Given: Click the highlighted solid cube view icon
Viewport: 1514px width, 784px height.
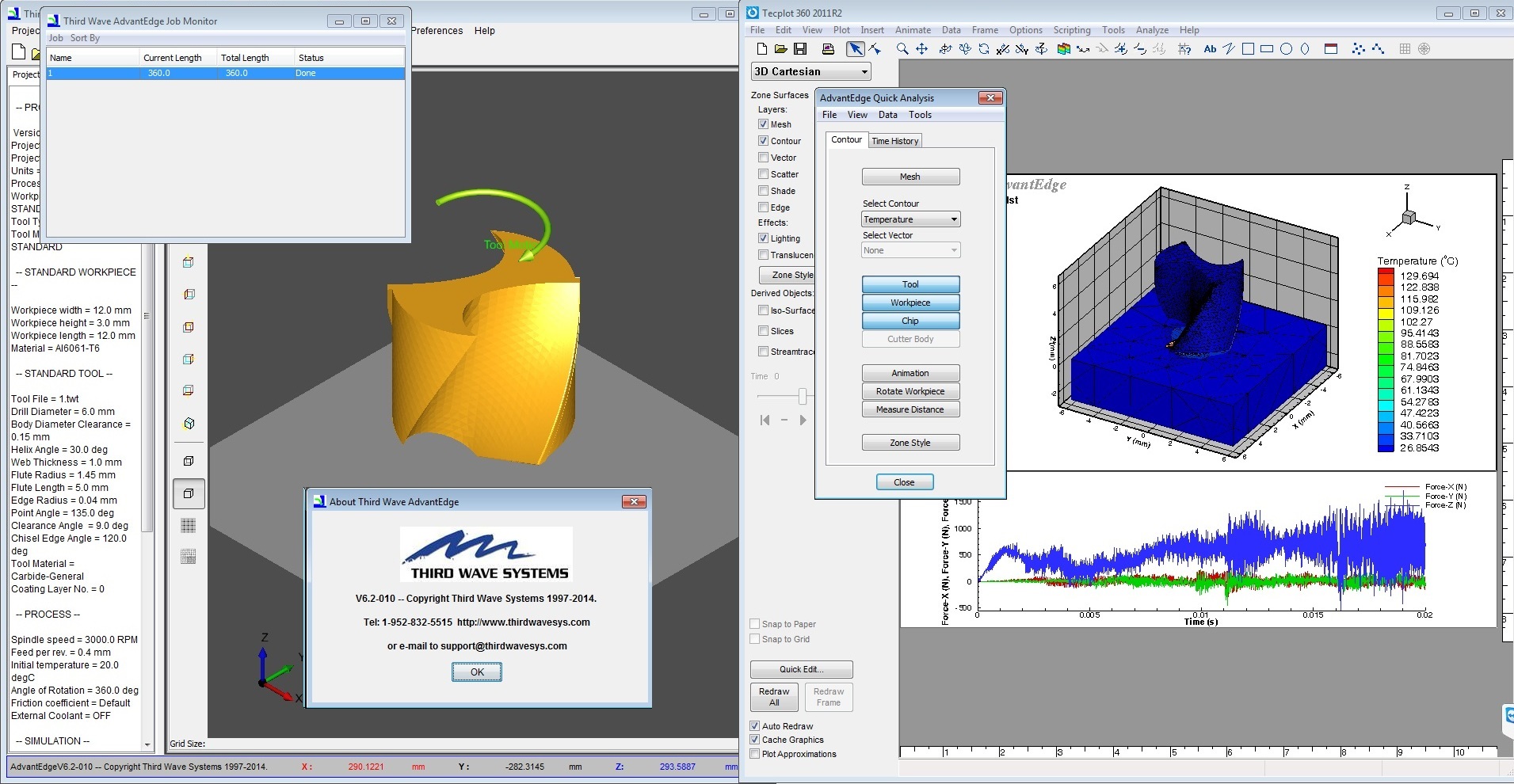Looking at the screenshot, I should click(x=189, y=493).
